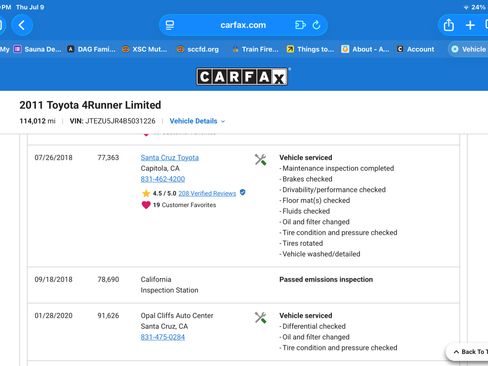Screen dimensions: 488x366
Task: Click the heart Customer Favorites icon
Action: [x=146, y=205]
